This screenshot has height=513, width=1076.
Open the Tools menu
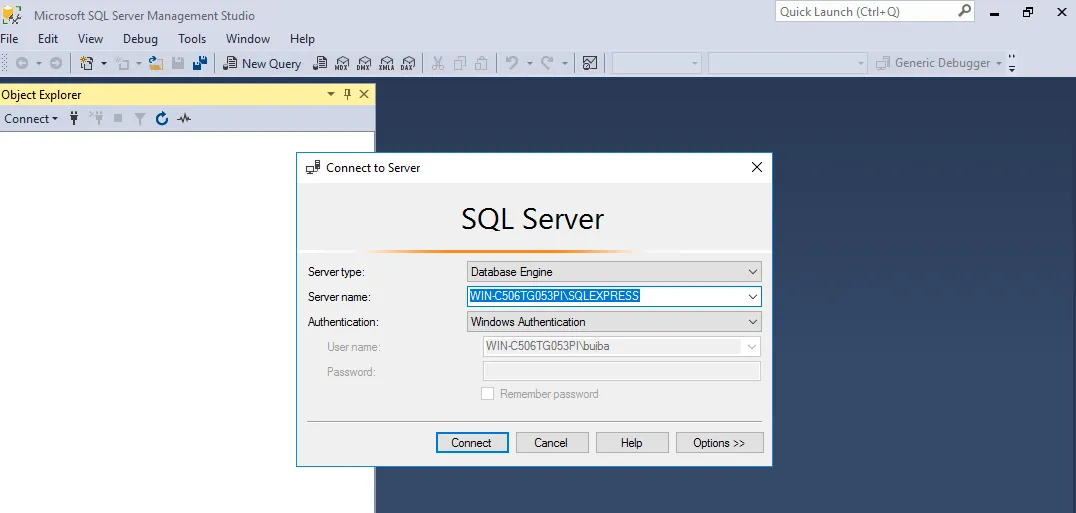192,39
